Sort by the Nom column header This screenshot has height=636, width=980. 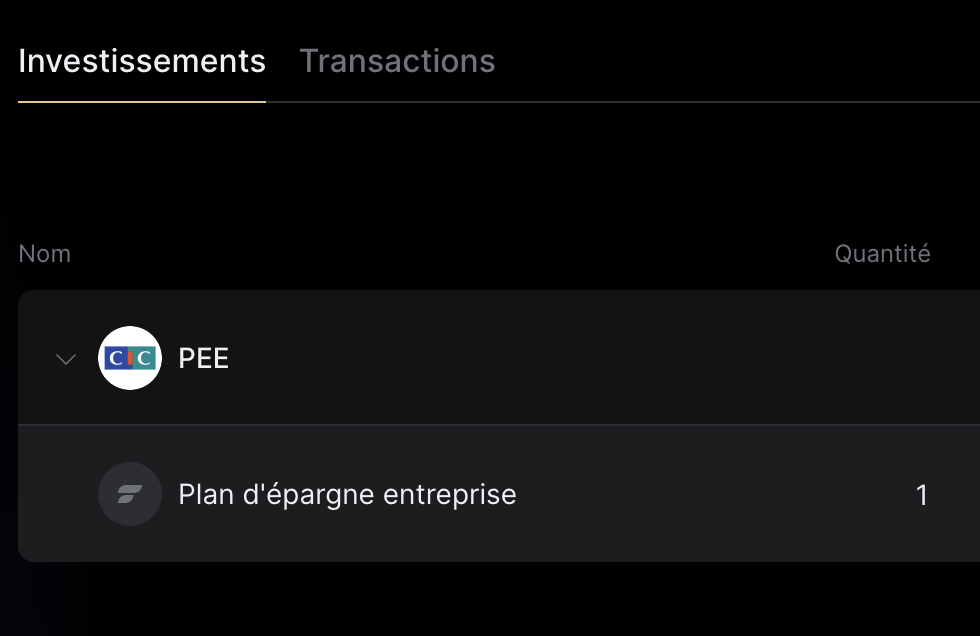coord(45,254)
